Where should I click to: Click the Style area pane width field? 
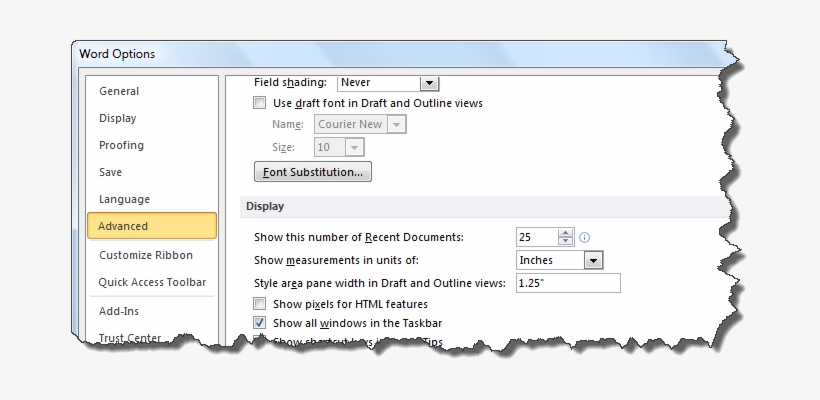coord(568,283)
